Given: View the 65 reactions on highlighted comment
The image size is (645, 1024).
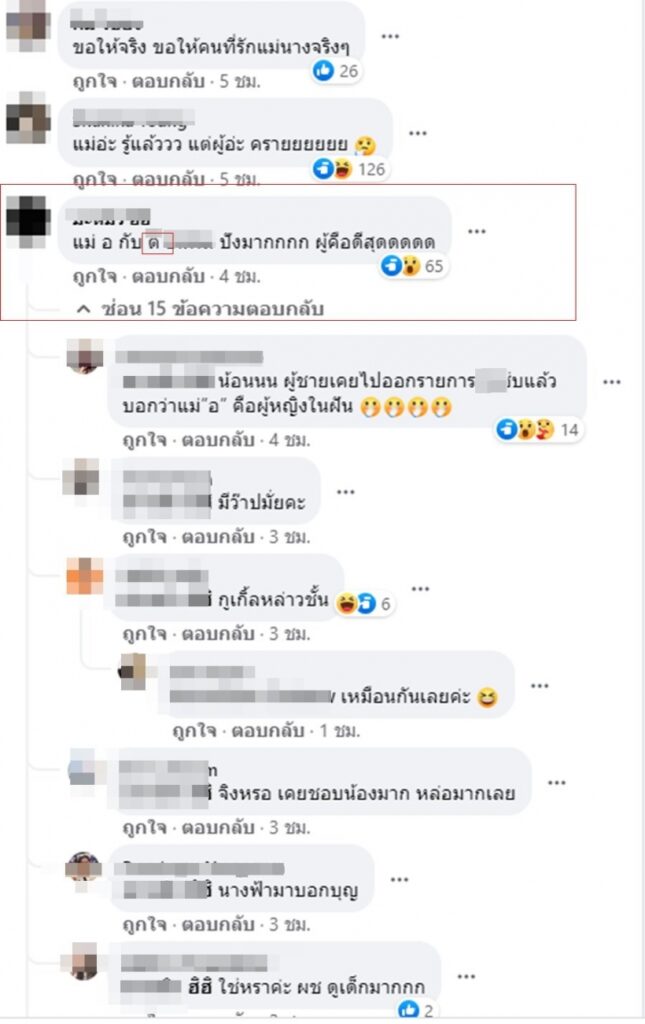Looking at the screenshot, I should (414, 266).
